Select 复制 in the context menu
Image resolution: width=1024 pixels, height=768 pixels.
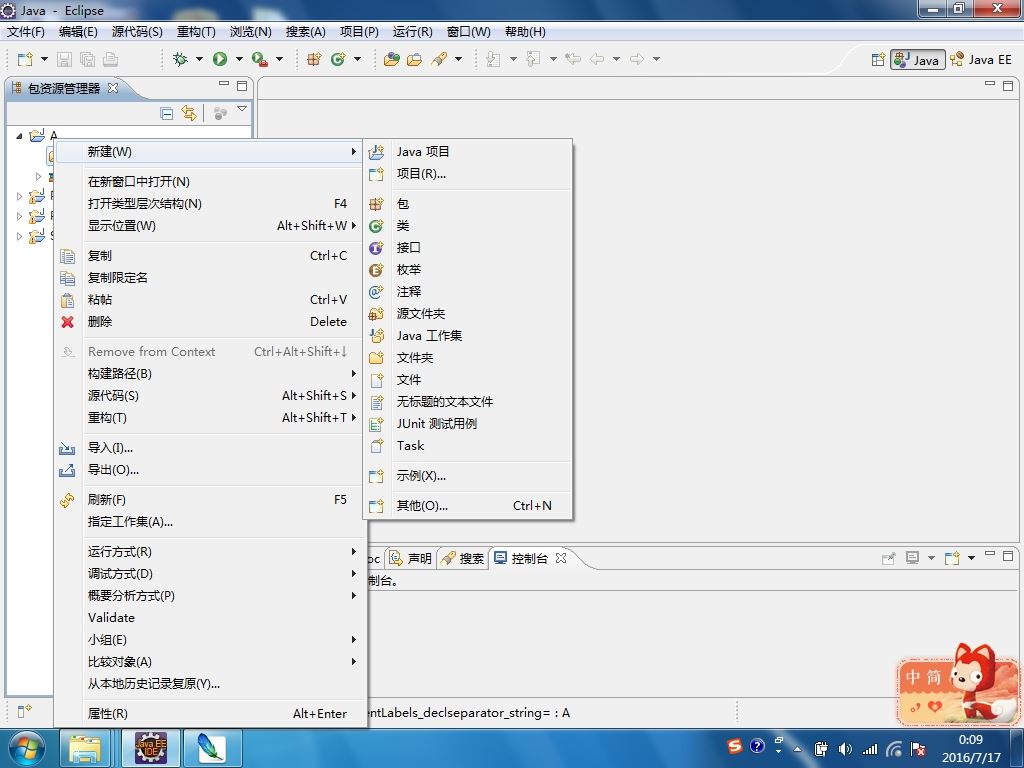[209, 255]
